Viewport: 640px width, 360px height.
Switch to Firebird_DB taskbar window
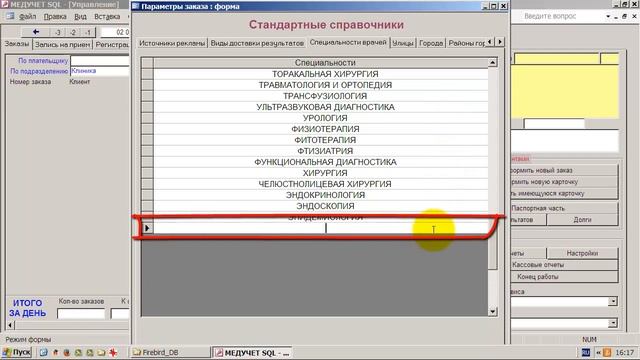coord(170,352)
